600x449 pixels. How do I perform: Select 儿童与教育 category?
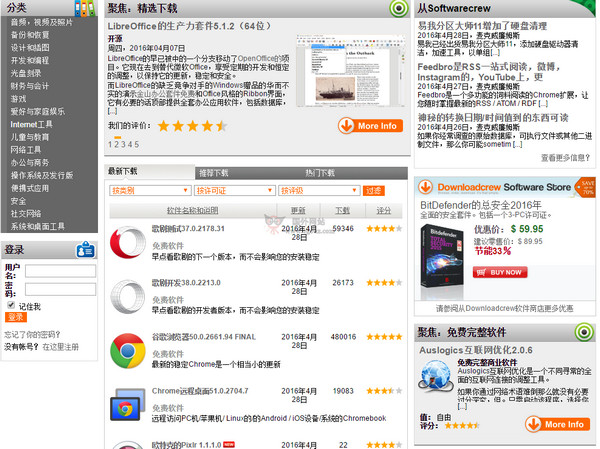click(x=30, y=137)
